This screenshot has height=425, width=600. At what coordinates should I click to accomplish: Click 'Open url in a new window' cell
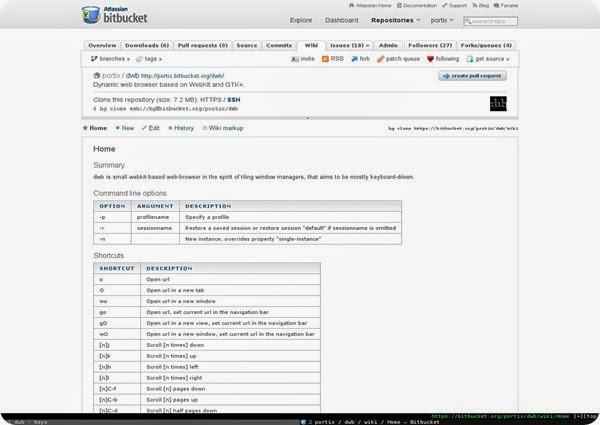point(230,301)
